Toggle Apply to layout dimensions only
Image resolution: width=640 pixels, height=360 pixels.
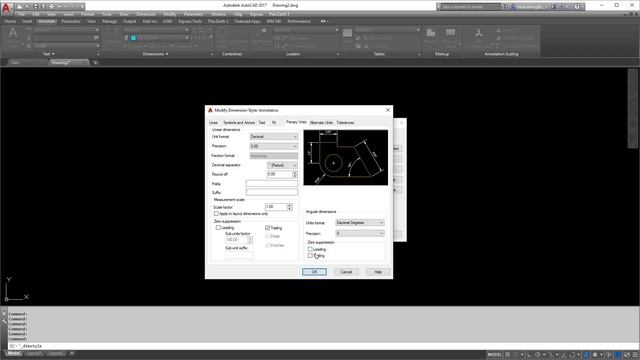pyautogui.click(x=216, y=213)
